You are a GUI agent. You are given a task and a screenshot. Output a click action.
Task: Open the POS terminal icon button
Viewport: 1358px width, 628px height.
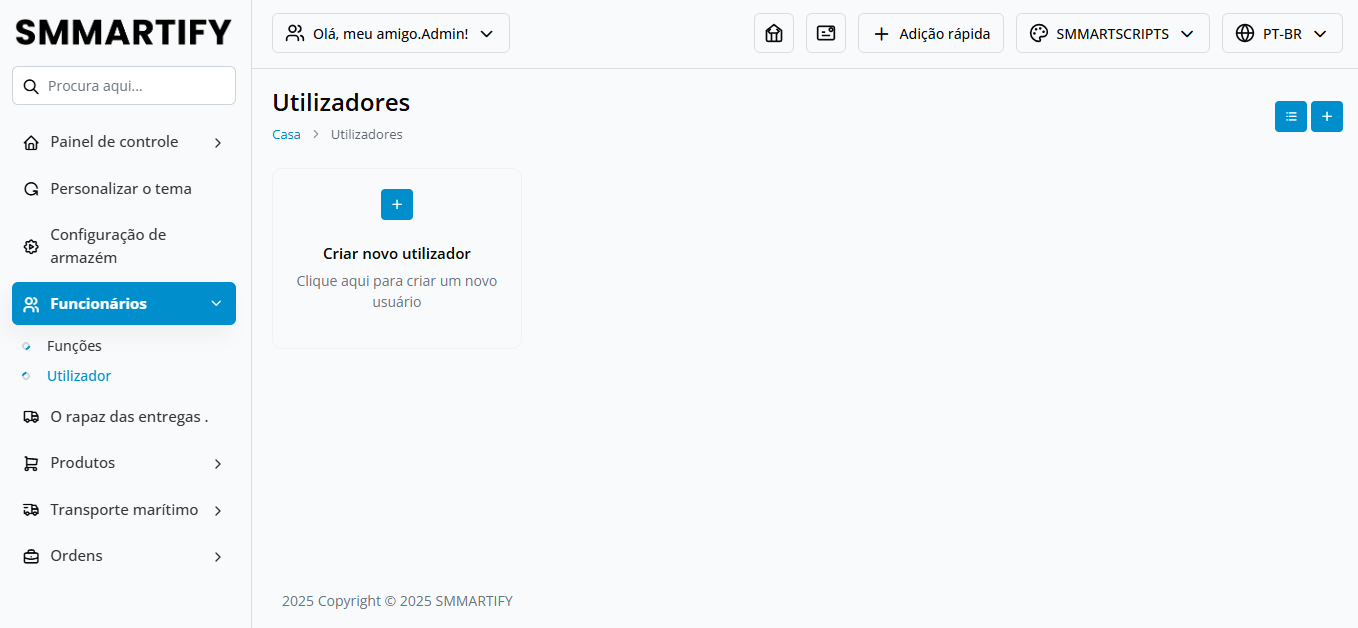tap(825, 33)
